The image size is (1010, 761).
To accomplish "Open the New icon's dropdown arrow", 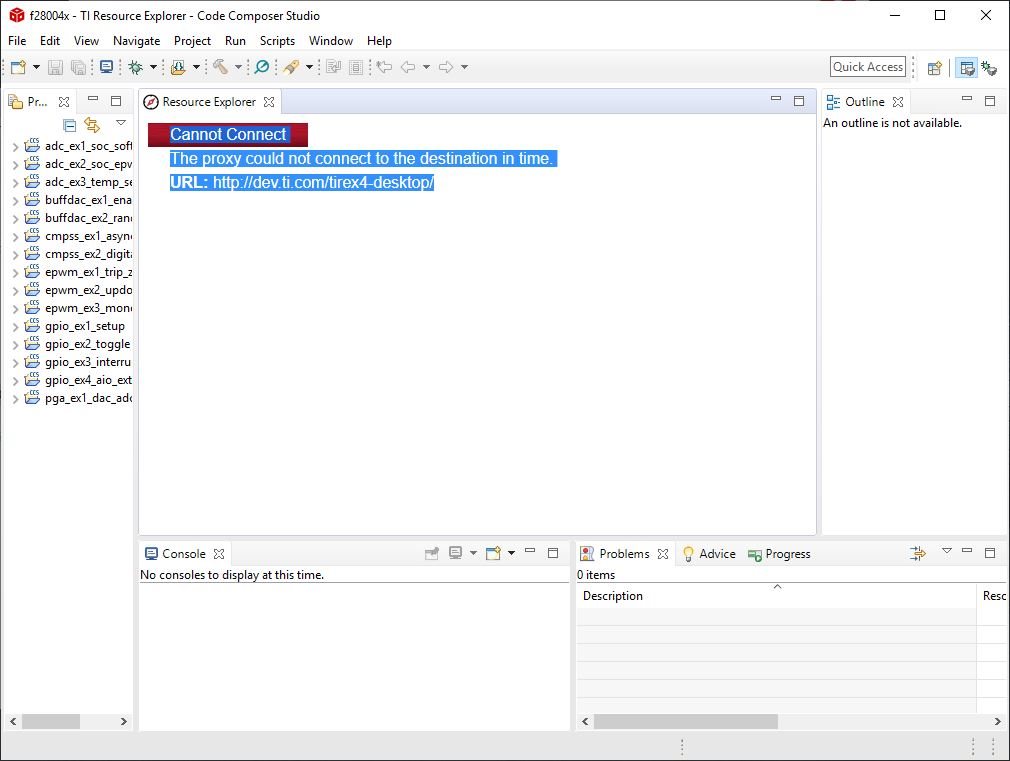I will (x=36, y=67).
